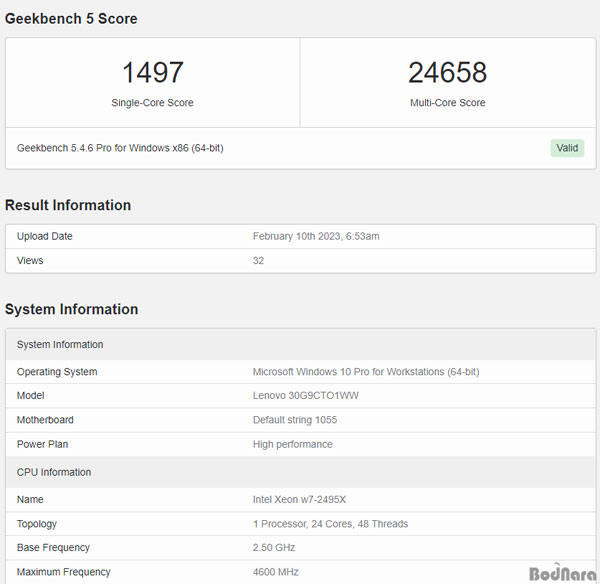Screen dimensions: 600x584
Task: Click the 'Upload Date' label
Action: (45, 236)
